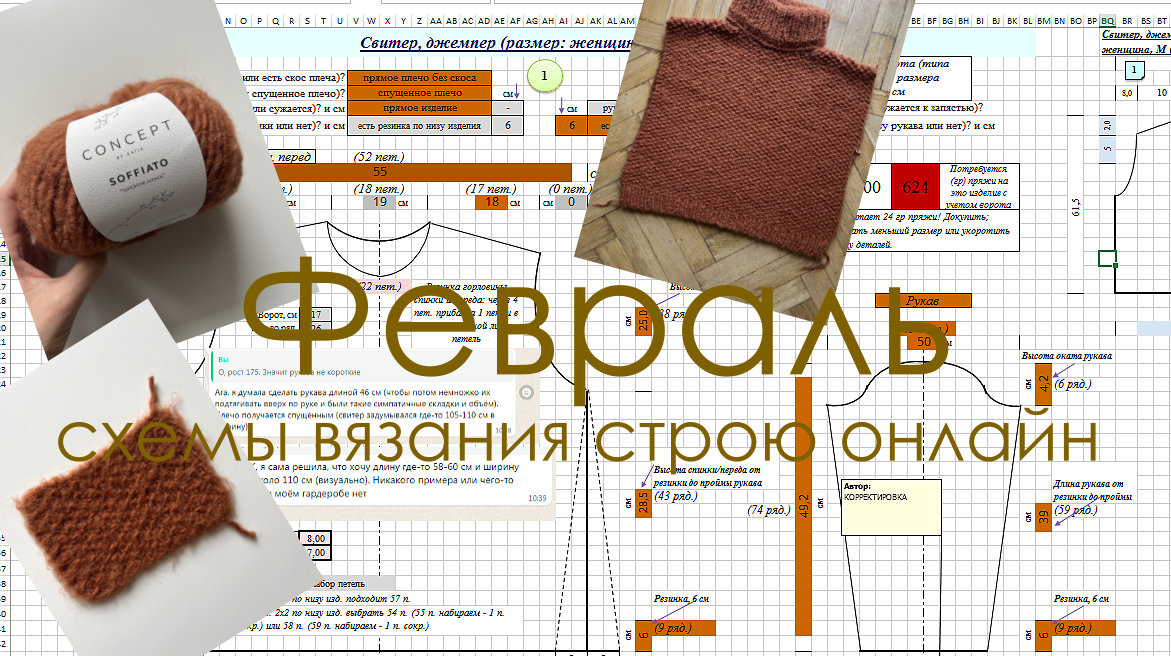Screen dimensions: 1171x656
Task: Select column header BT
Action: pyautogui.click(x=1162, y=21)
